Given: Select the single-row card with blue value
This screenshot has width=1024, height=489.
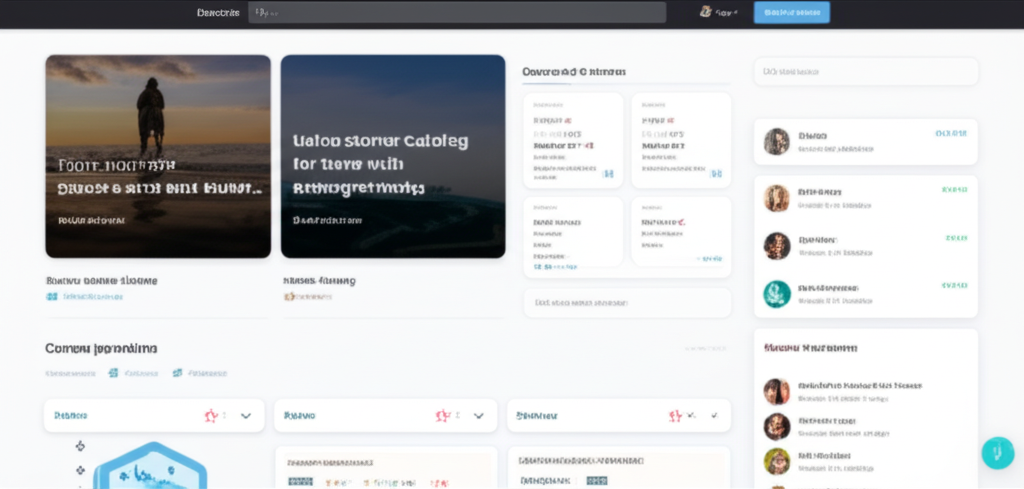Looking at the screenshot, I should 866,142.
